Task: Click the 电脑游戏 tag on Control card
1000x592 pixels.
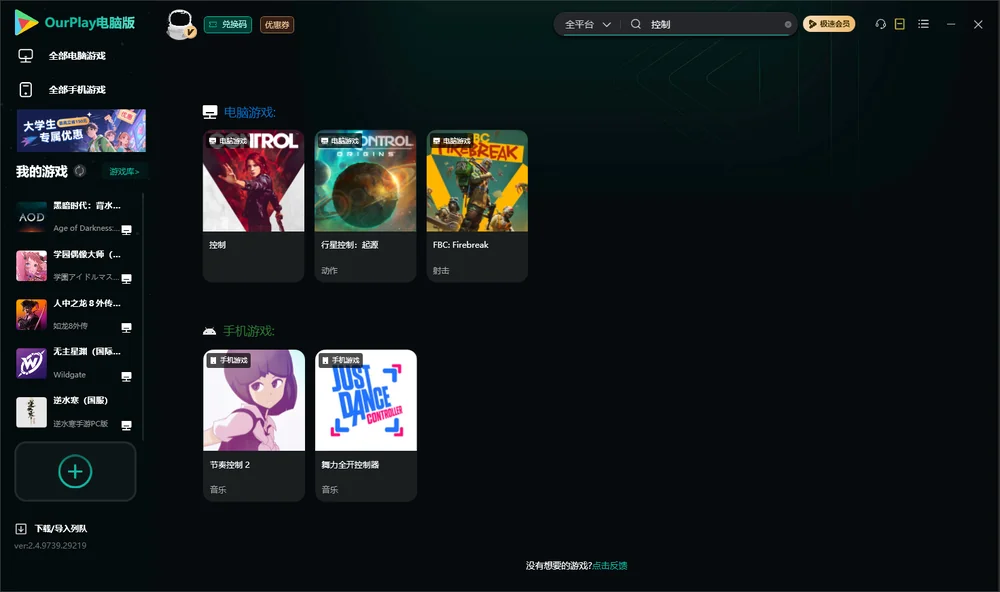Action: 228,141
